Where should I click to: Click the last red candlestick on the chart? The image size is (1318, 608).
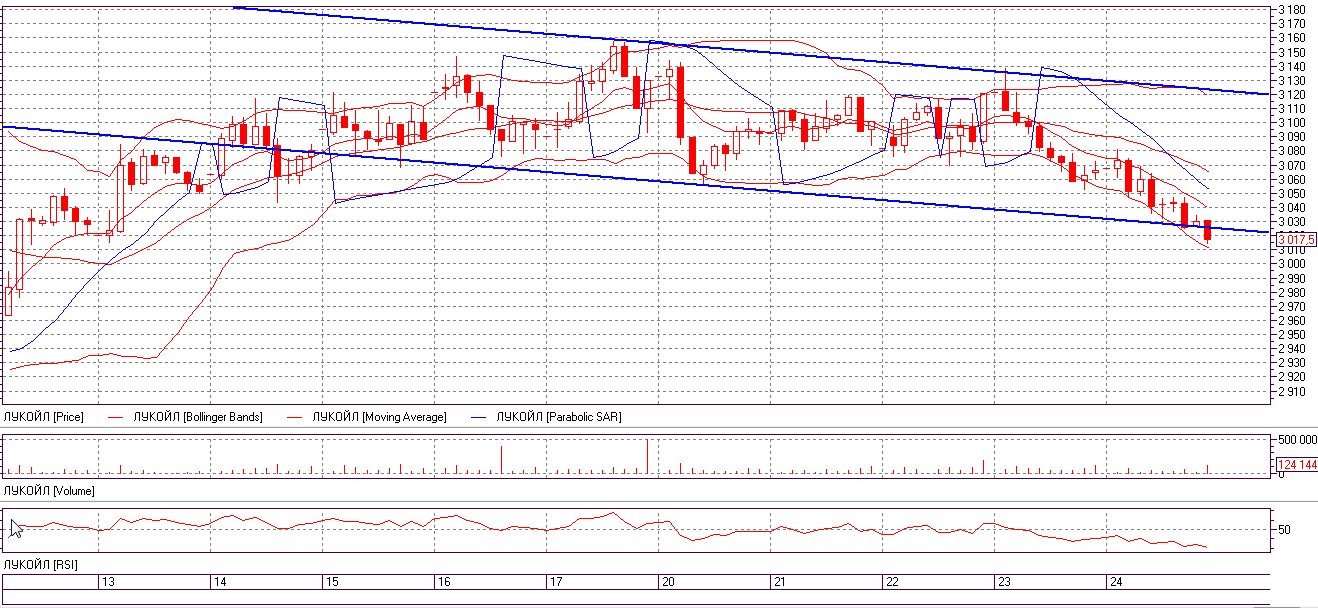(x=1208, y=230)
